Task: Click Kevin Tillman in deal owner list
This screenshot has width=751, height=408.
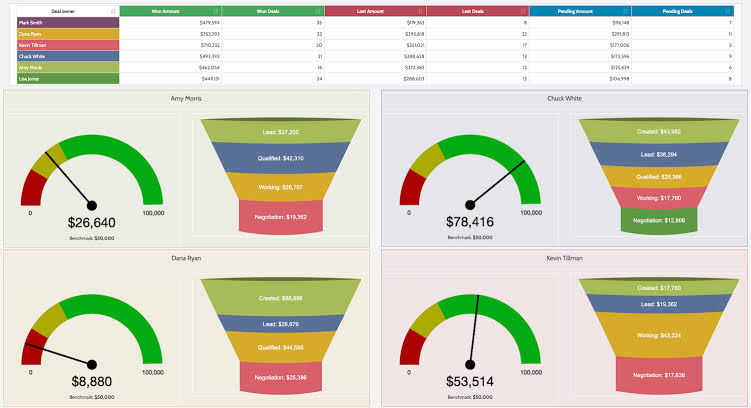Action: [x=62, y=45]
